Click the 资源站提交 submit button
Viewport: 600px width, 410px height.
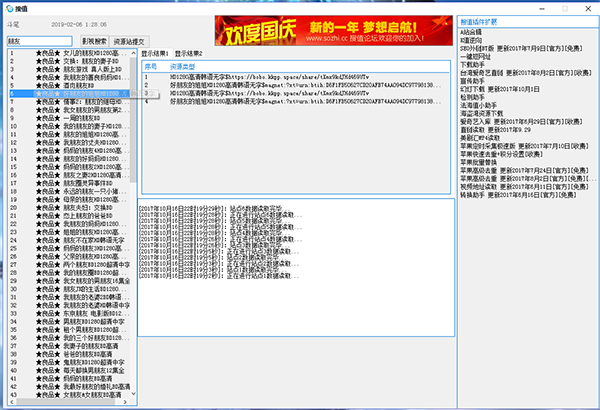click(x=129, y=41)
